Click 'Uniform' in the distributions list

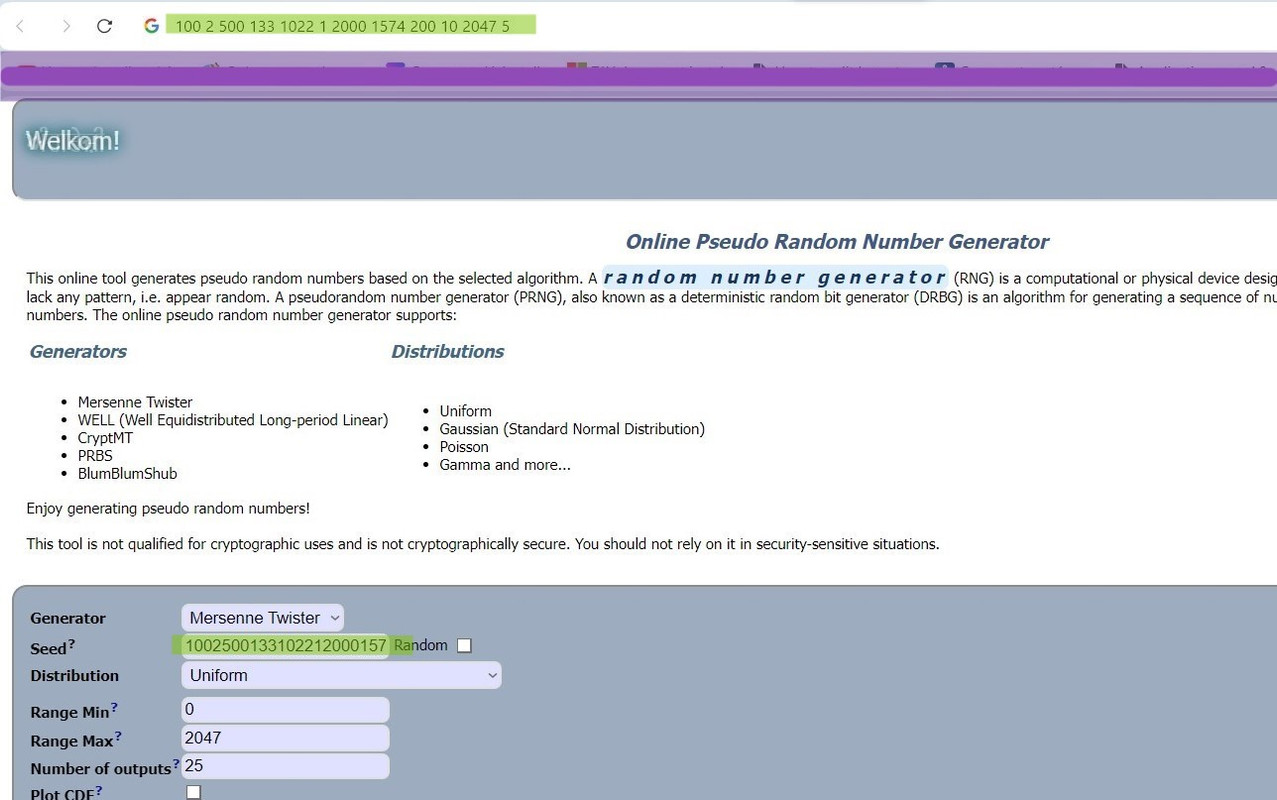(x=466, y=411)
